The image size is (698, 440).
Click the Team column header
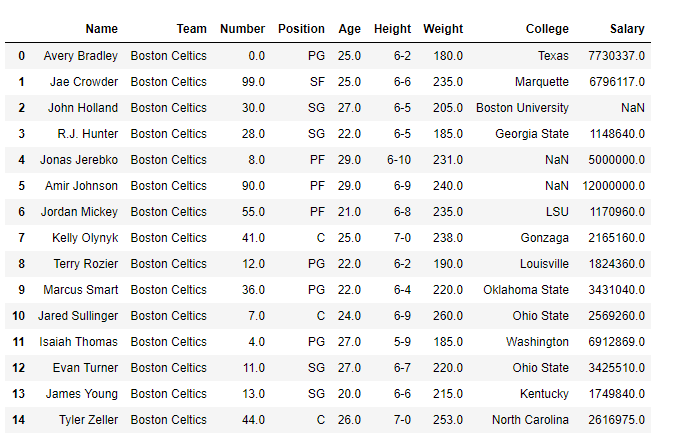191,29
